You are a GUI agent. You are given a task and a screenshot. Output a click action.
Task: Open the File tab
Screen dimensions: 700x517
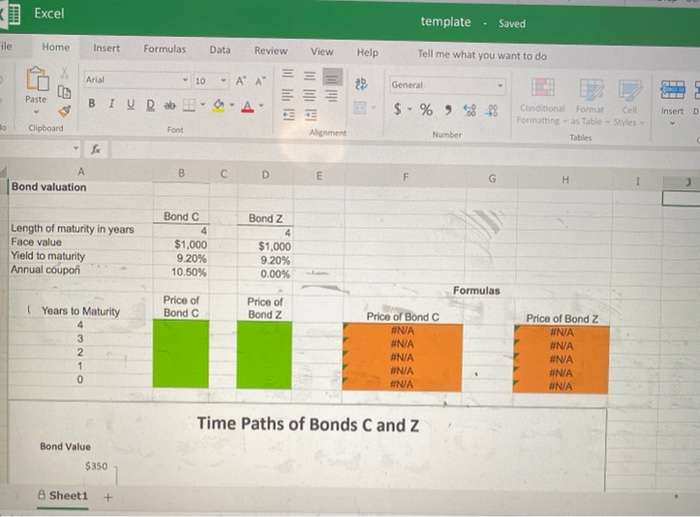tap(5, 46)
